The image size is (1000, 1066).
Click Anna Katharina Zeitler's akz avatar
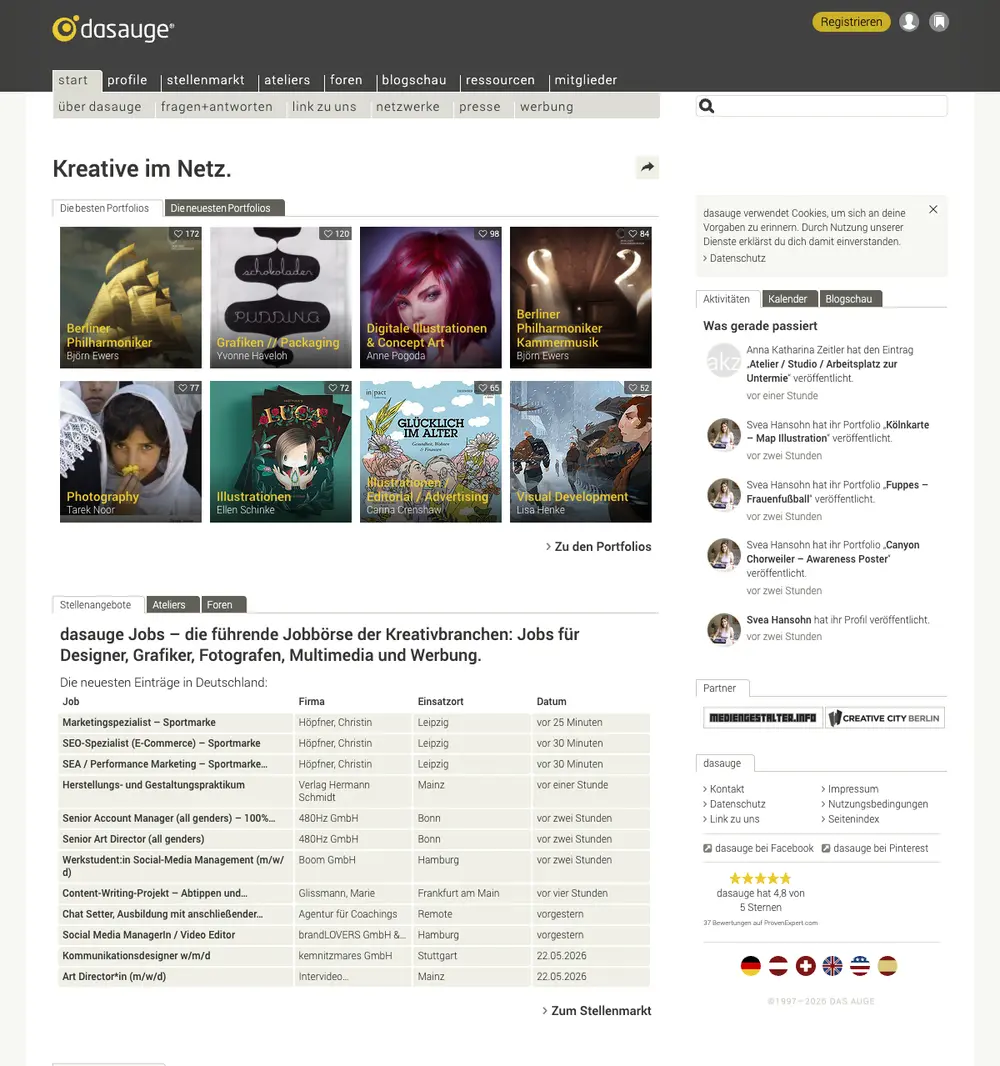tap(723, 360)
